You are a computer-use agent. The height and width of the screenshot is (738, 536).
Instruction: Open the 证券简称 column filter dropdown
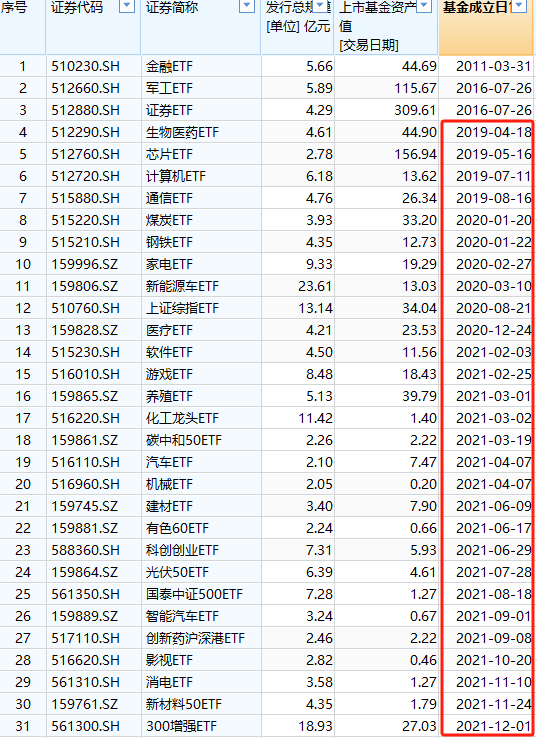point(247,6)
